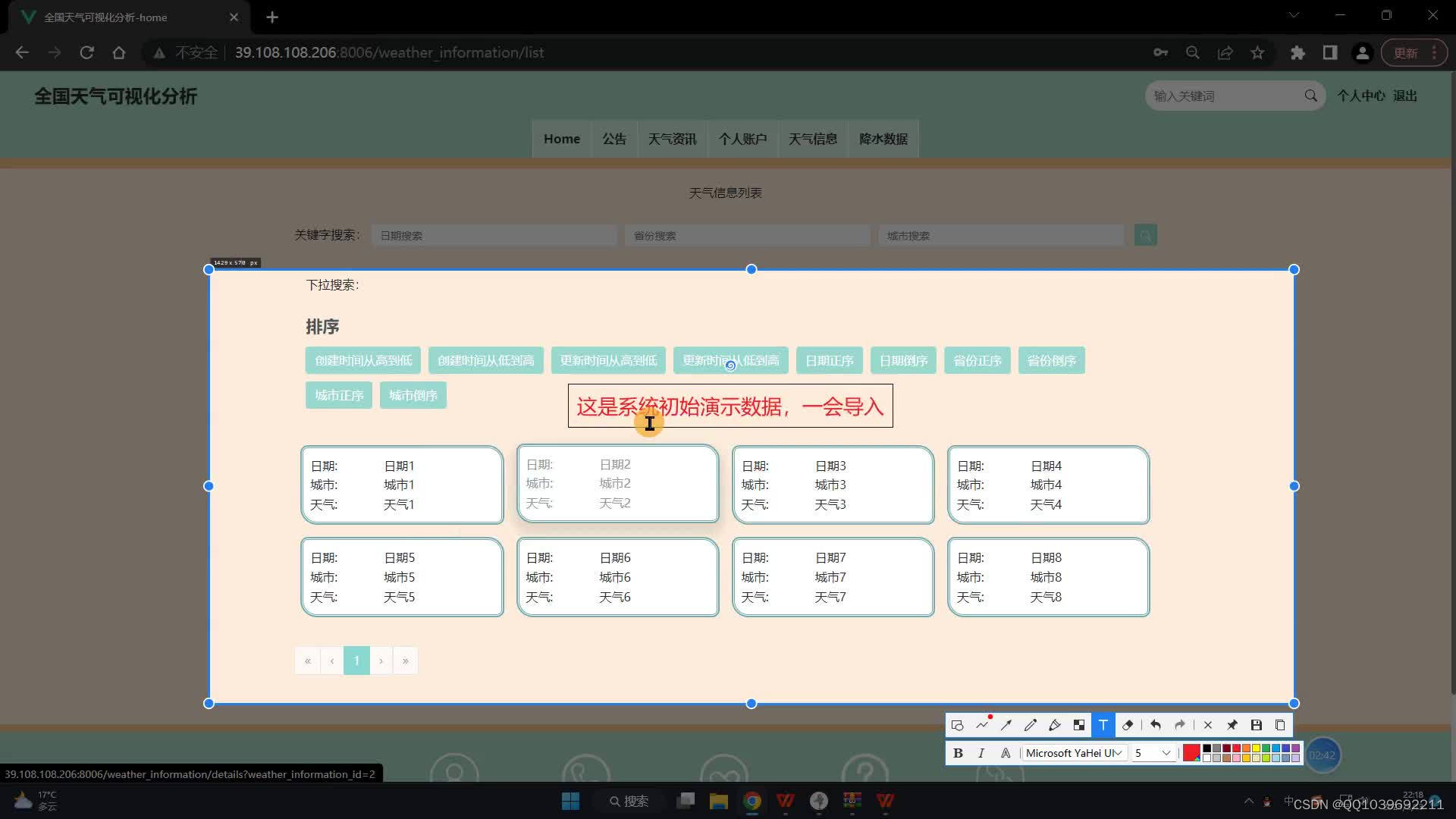Viewport: 1456px width, 819px height.
Task: Select the rectangle/ellipse shape tool
Action: (x=957, y=726)
